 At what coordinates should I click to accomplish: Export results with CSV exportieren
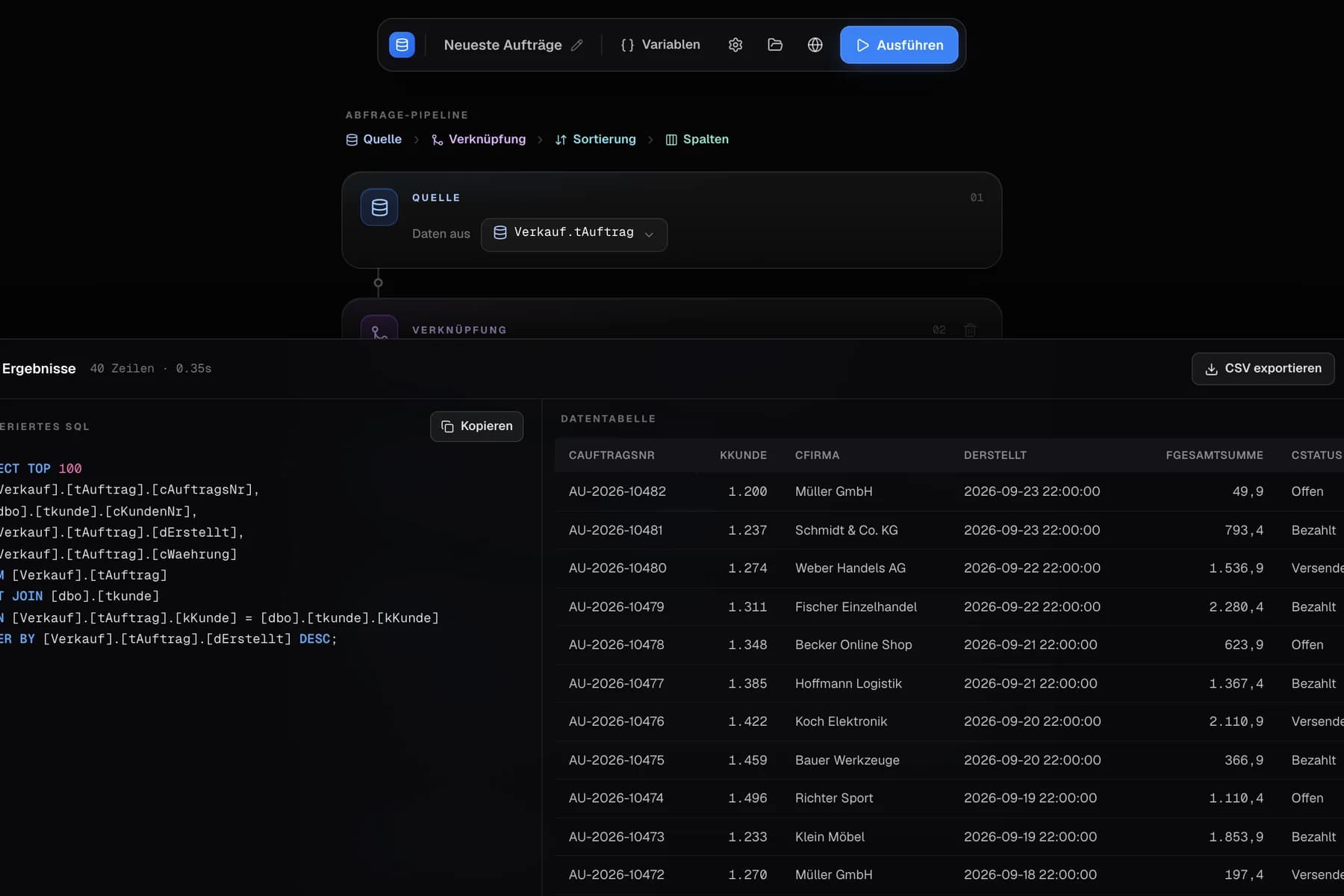click(x=1263, y=369)
